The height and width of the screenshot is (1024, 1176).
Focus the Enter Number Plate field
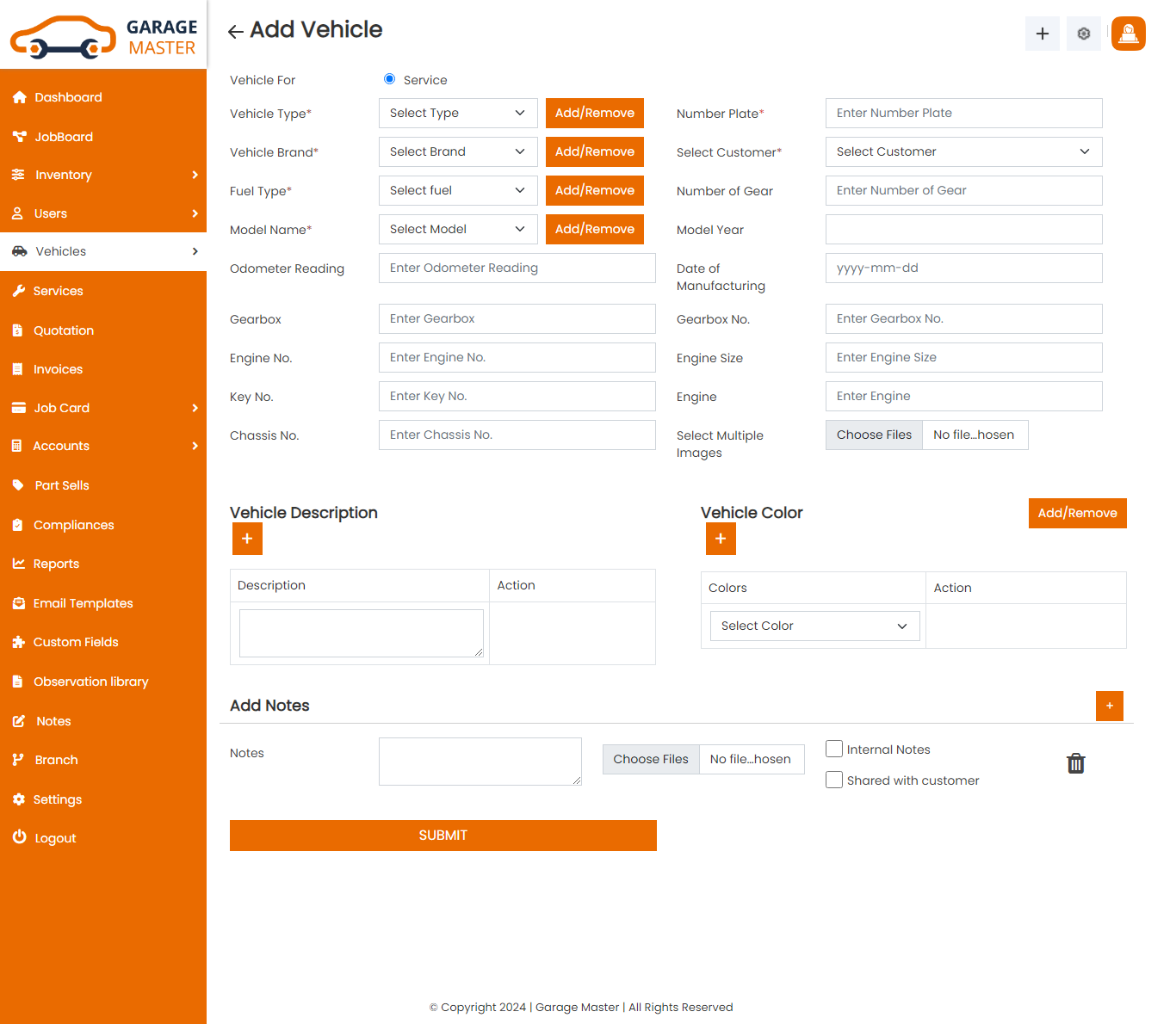click(962, 113)
